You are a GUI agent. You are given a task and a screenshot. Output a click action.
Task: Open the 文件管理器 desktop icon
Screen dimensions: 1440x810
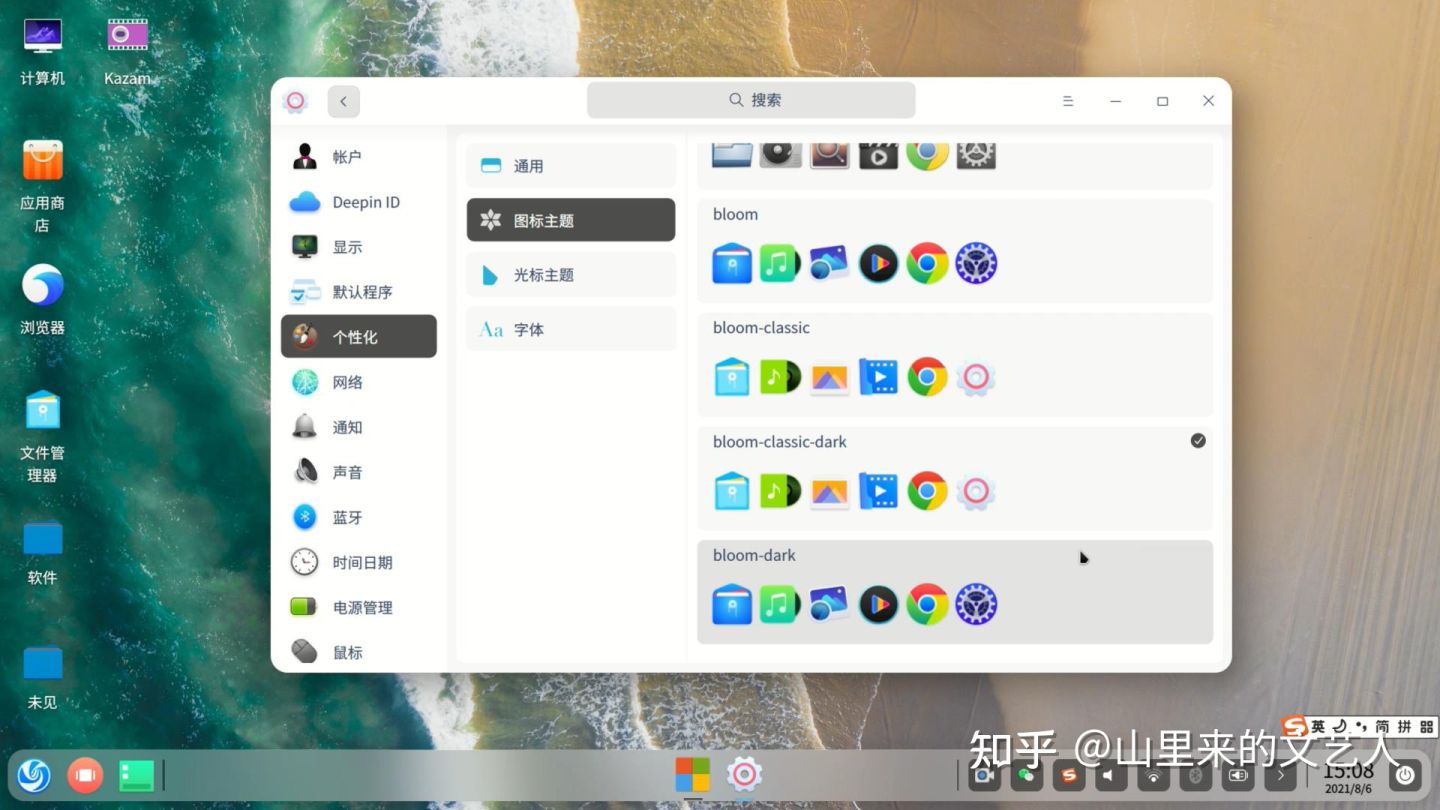coord(43,436)
